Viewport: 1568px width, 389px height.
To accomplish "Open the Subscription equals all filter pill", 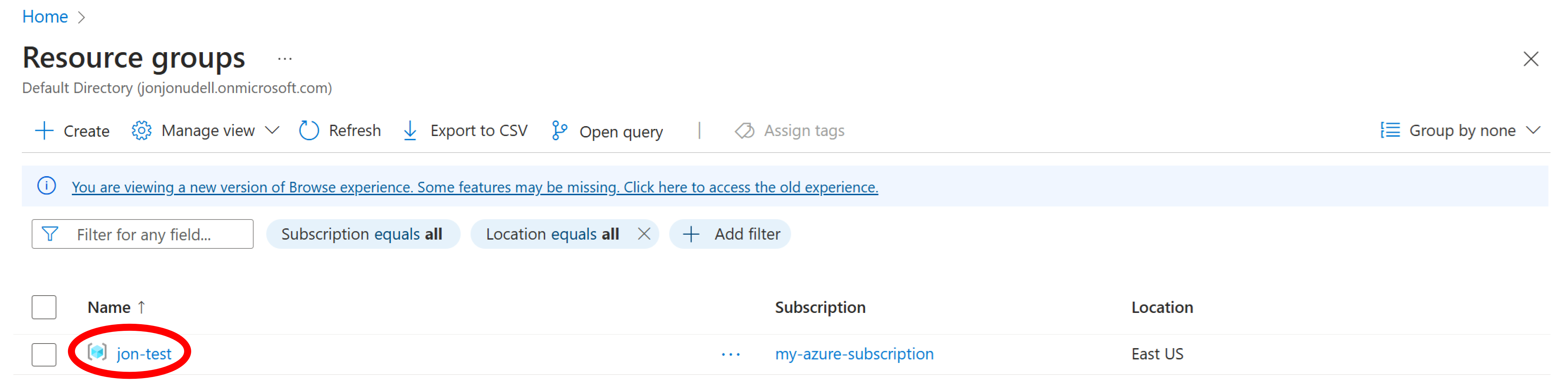I will click(x=363, y=233).
